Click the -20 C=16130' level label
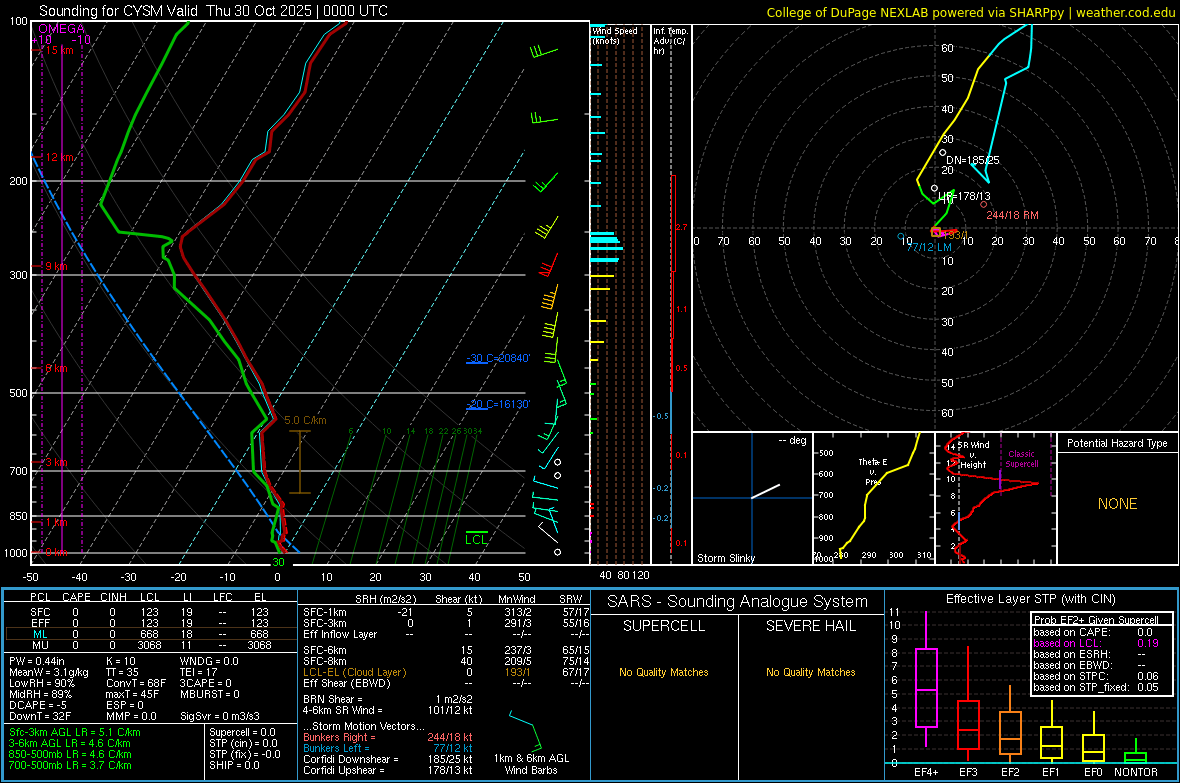Viewport: 1180px width, 783px height. (498, 404)
